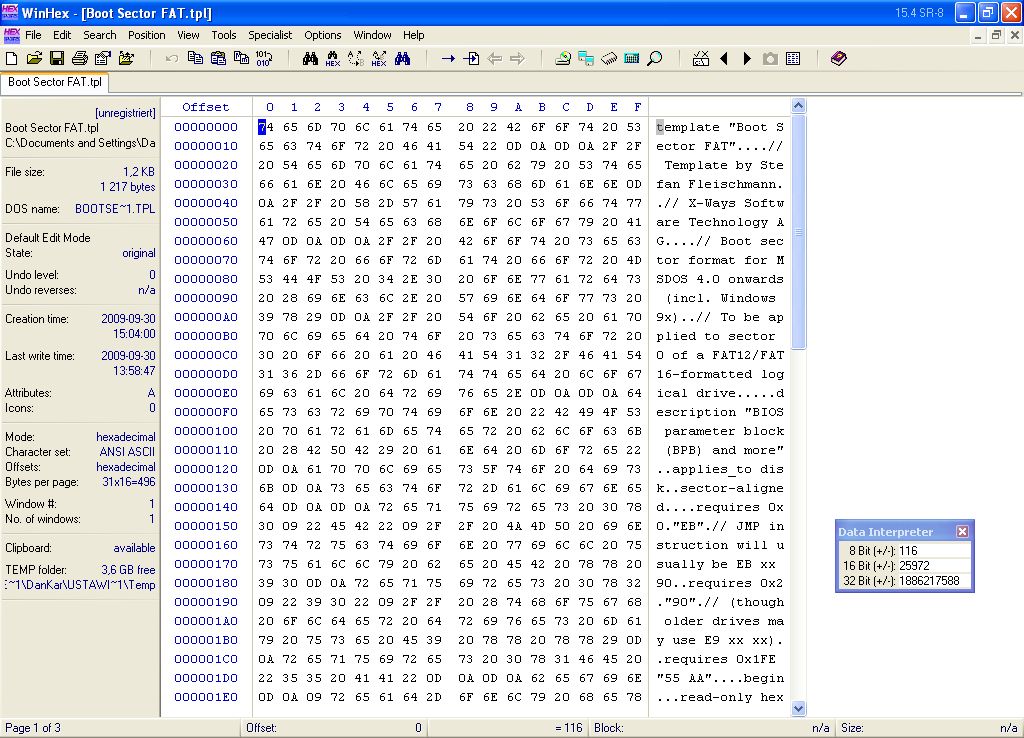1024x738 pixels.
Task: Click the hex view scroll up arrow
Action: pyautogui.click(x=798, y=106)
